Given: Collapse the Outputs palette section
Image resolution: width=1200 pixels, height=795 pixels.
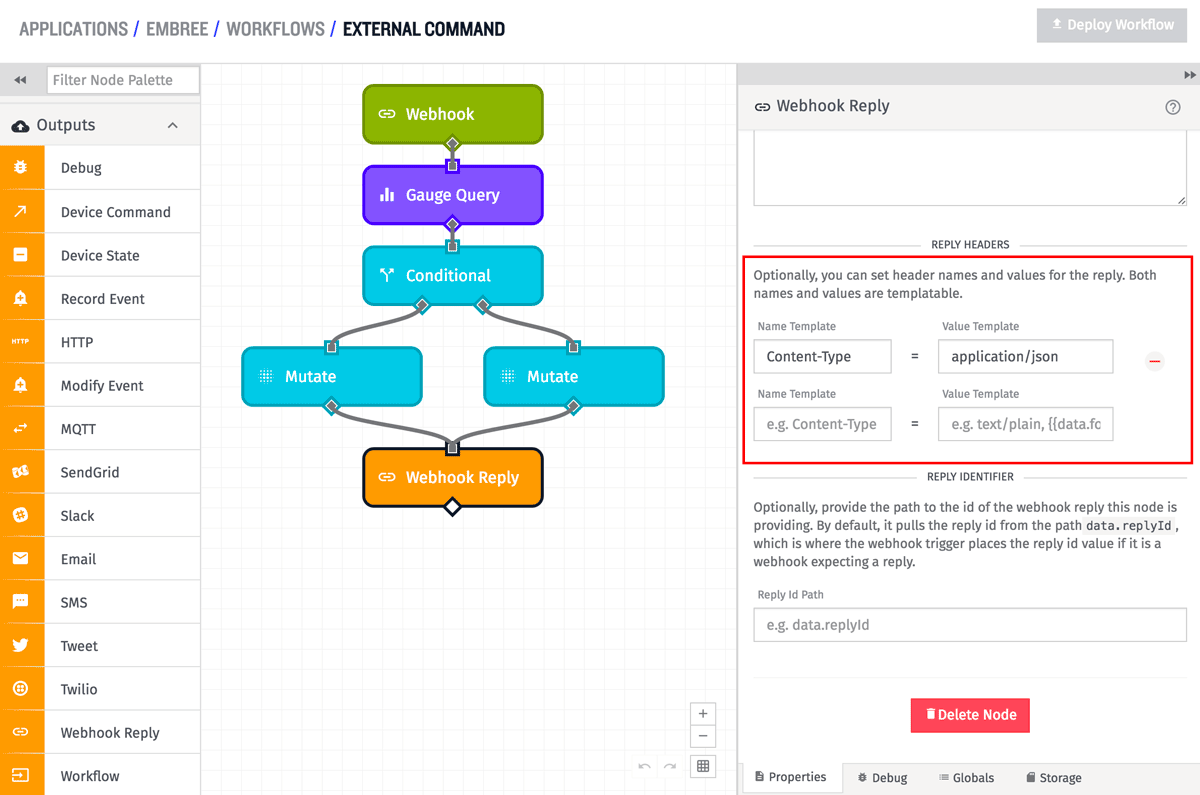Looking at the screenshot, I should coord(172,125).
